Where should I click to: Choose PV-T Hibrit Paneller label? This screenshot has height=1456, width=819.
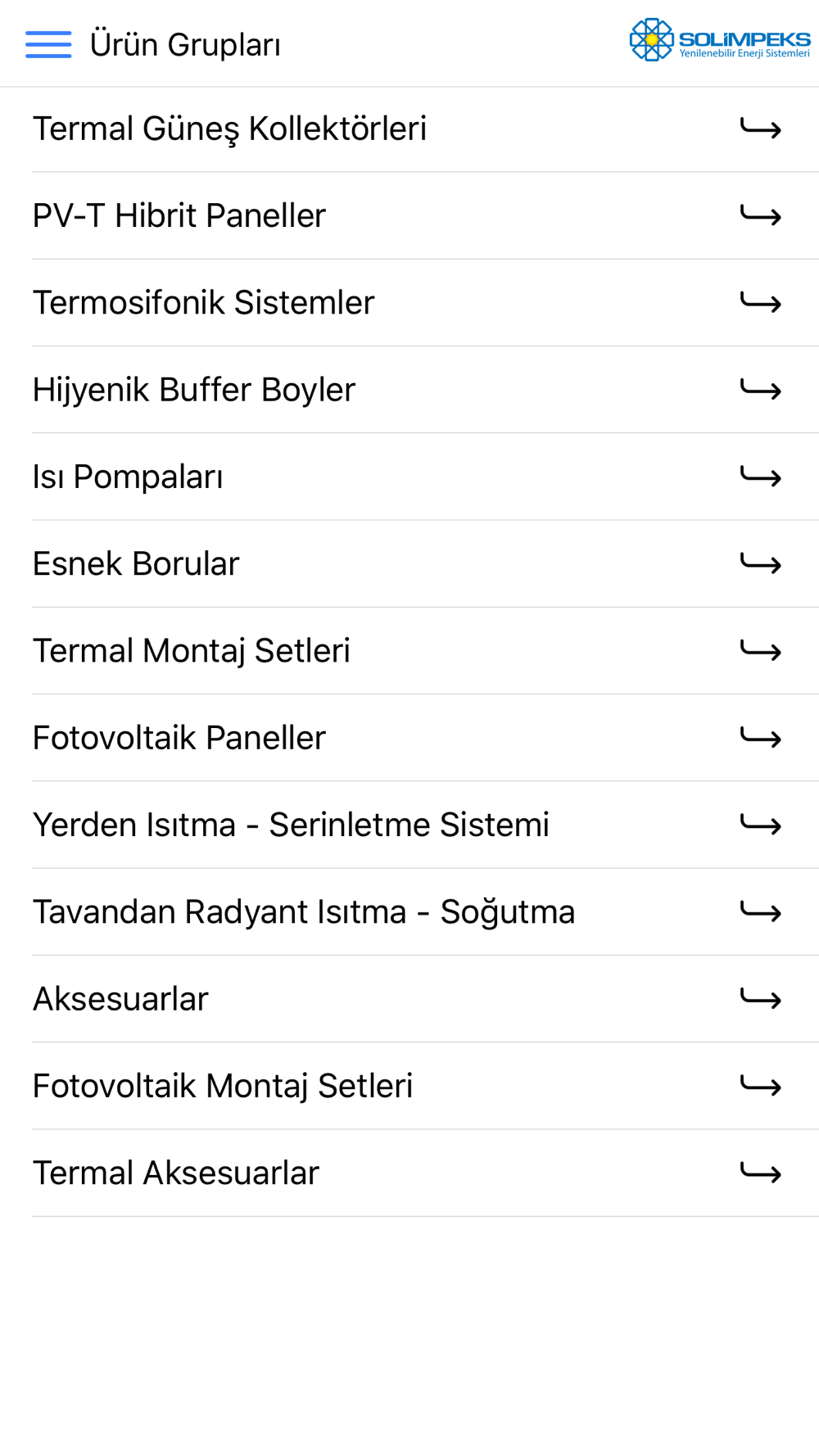(x=179, y=215)
